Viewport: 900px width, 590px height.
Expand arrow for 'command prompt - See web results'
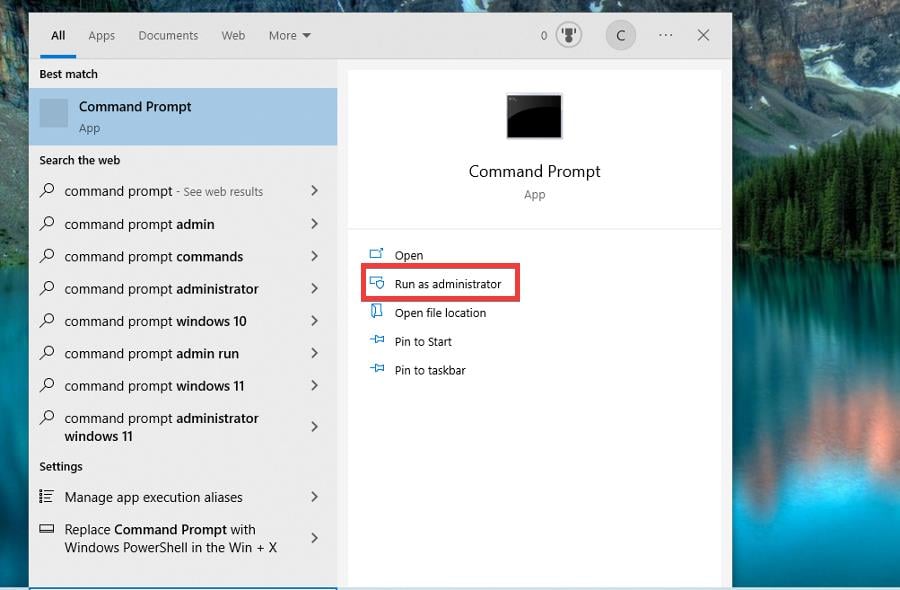[x=314, y=191]
